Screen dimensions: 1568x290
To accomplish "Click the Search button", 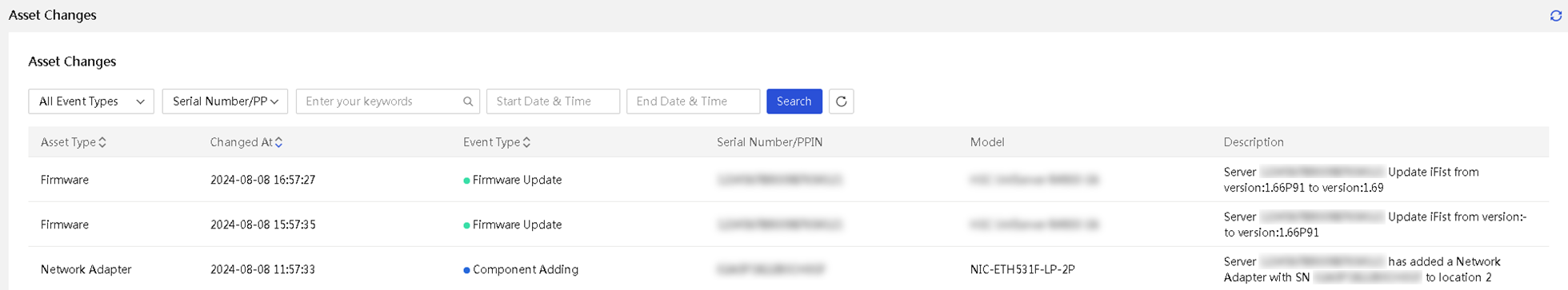I will coord(794,101).
